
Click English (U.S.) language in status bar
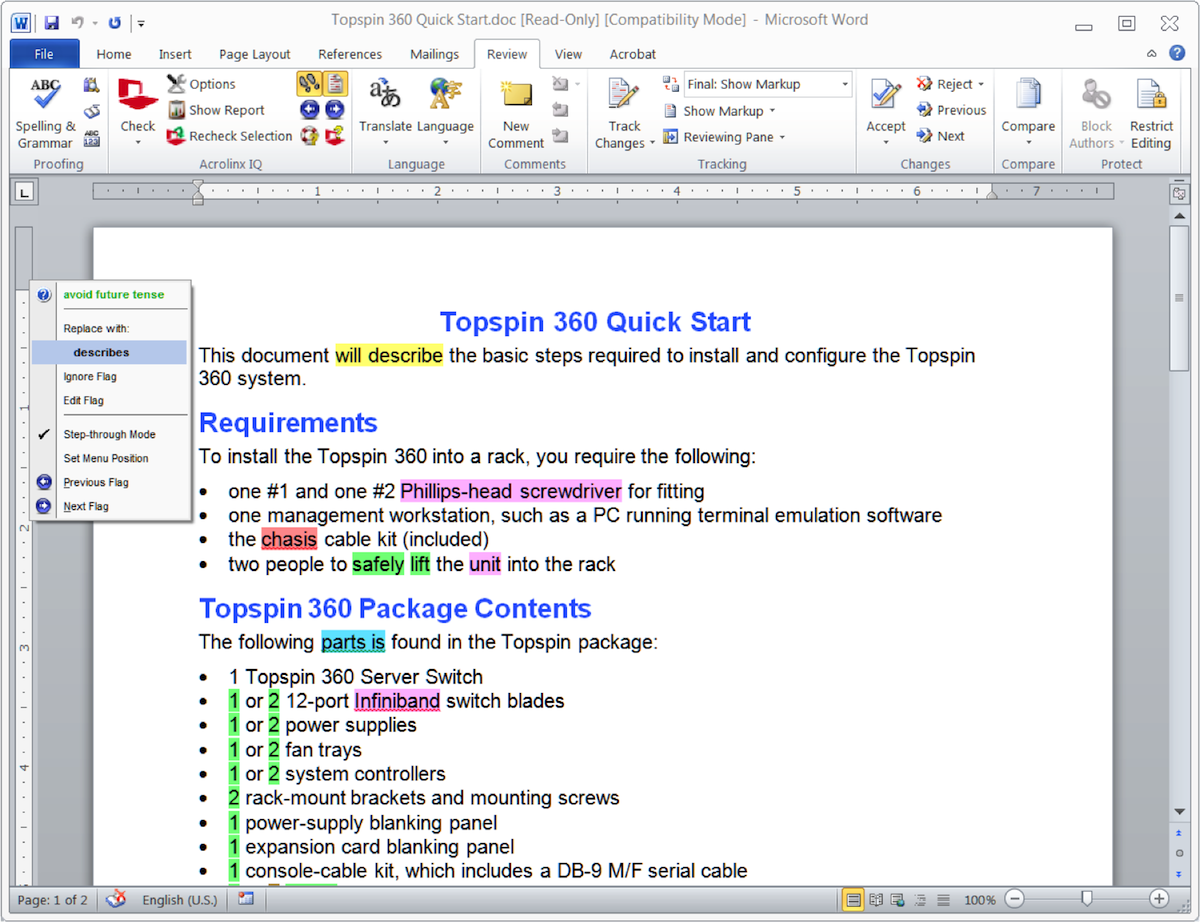[x=180, y=899]
